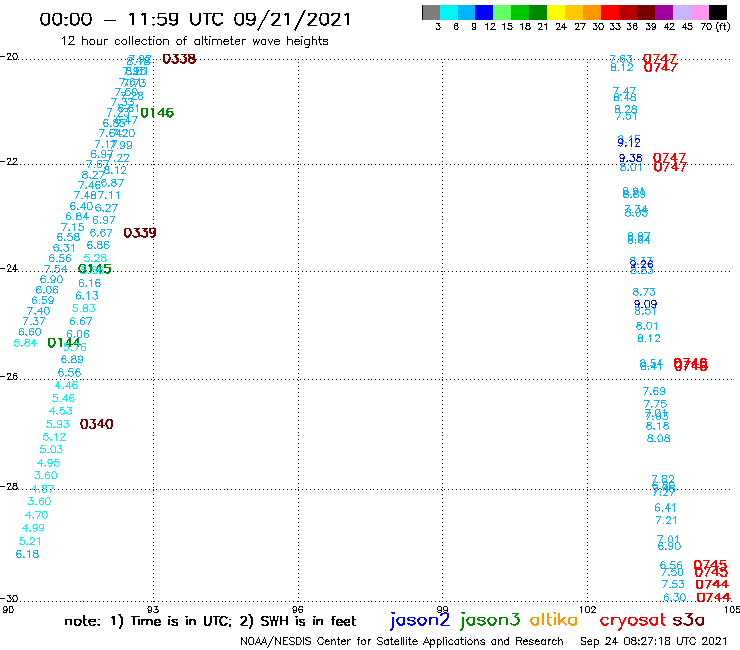Click the 'cryosat' satellite legend label
Image resolution: width=740 pixels, height=650 pixels.
pyautogui.click(x=633, y=620)
